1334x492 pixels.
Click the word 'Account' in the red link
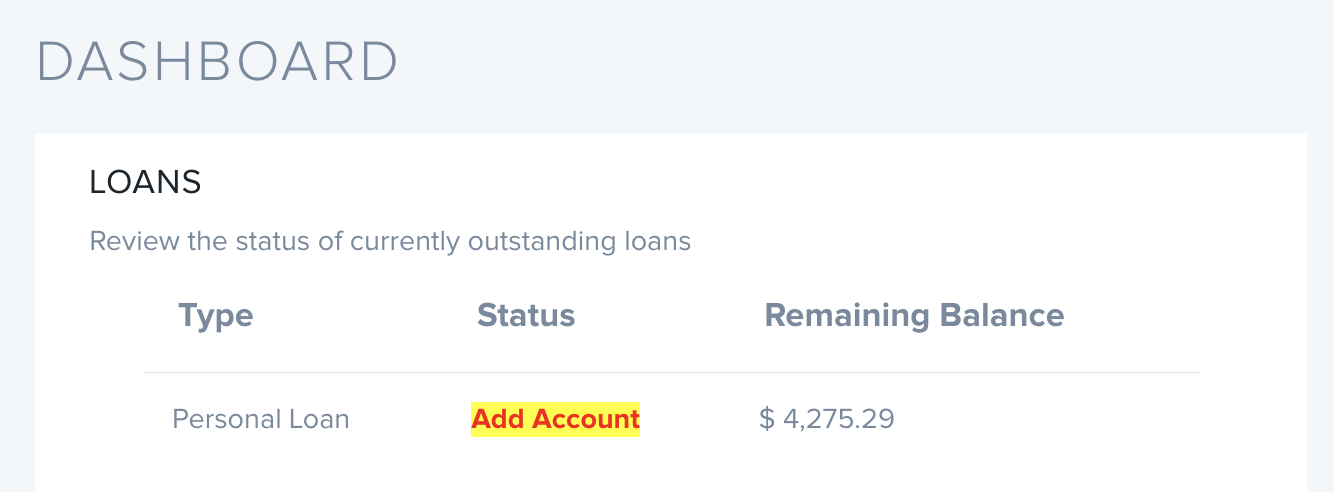(585, 419)
